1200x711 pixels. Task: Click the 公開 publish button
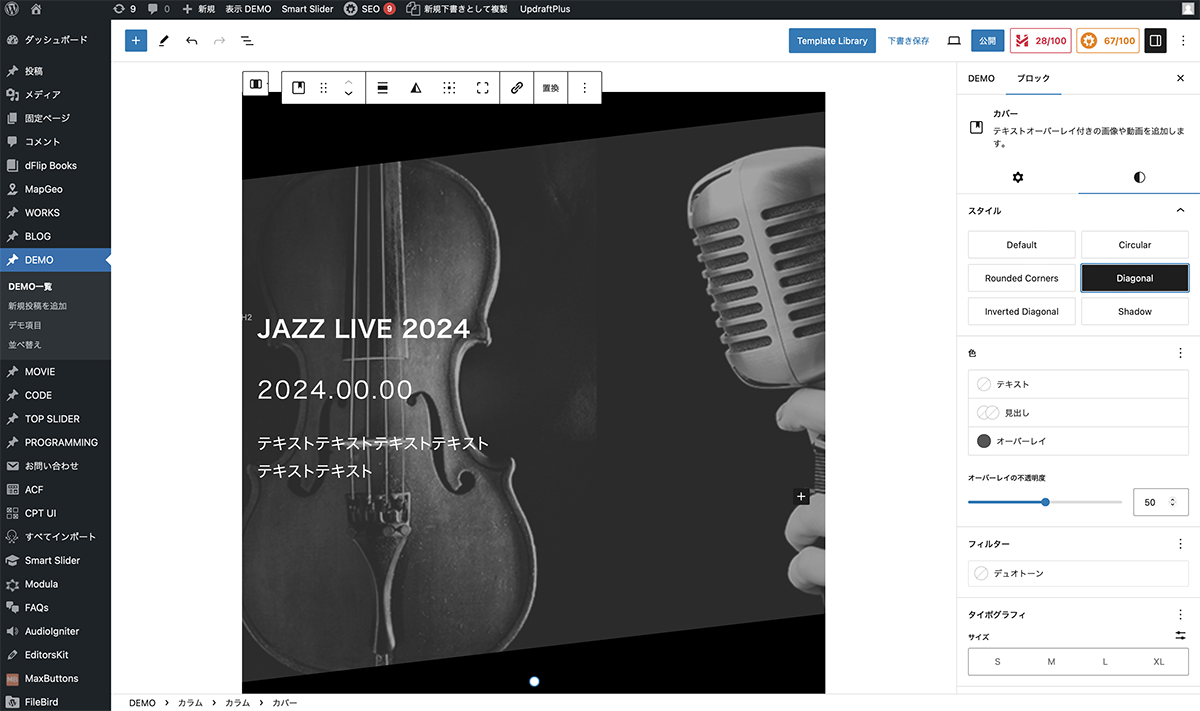(987, 41)
